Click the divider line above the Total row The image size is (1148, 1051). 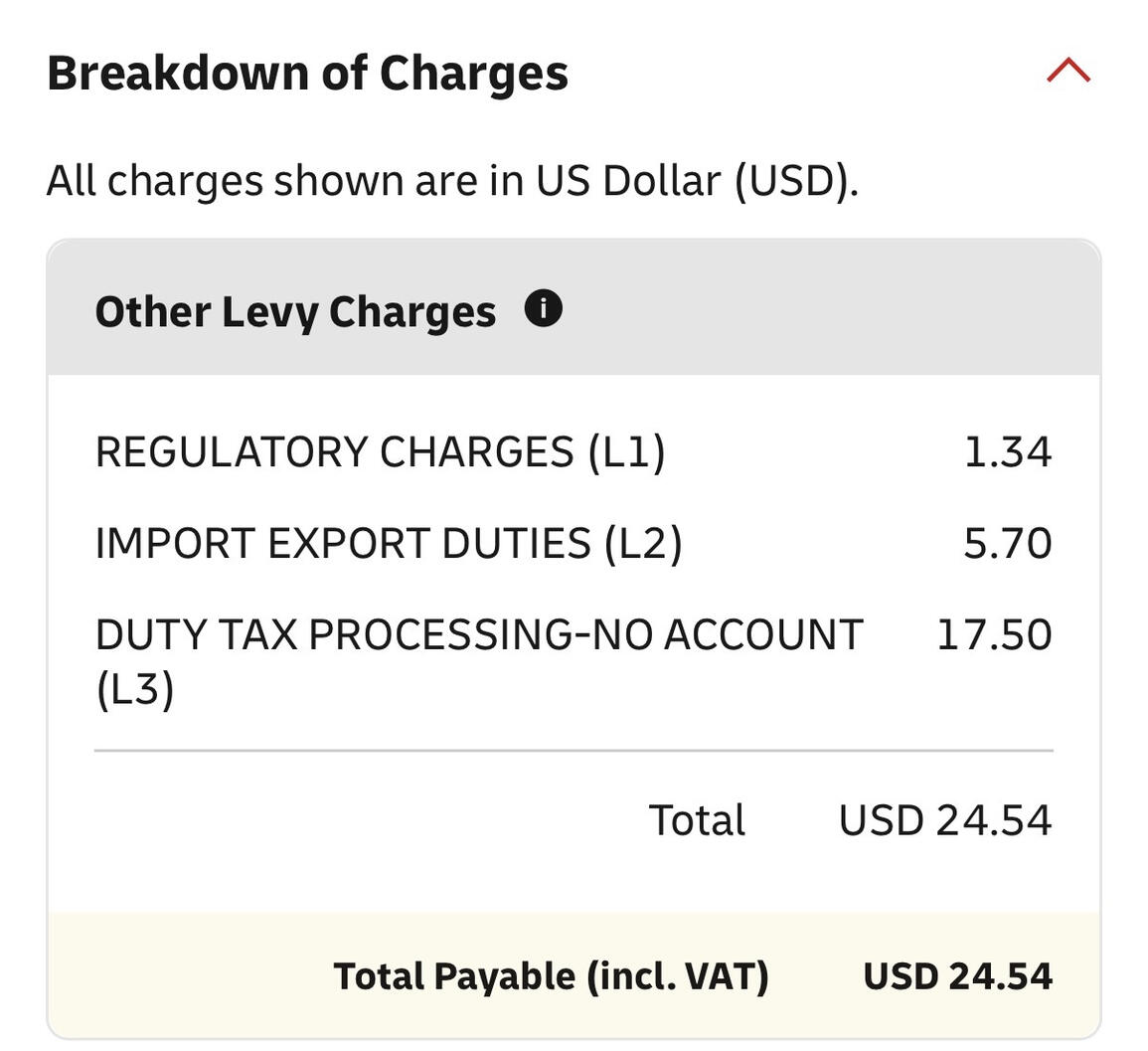574,751
